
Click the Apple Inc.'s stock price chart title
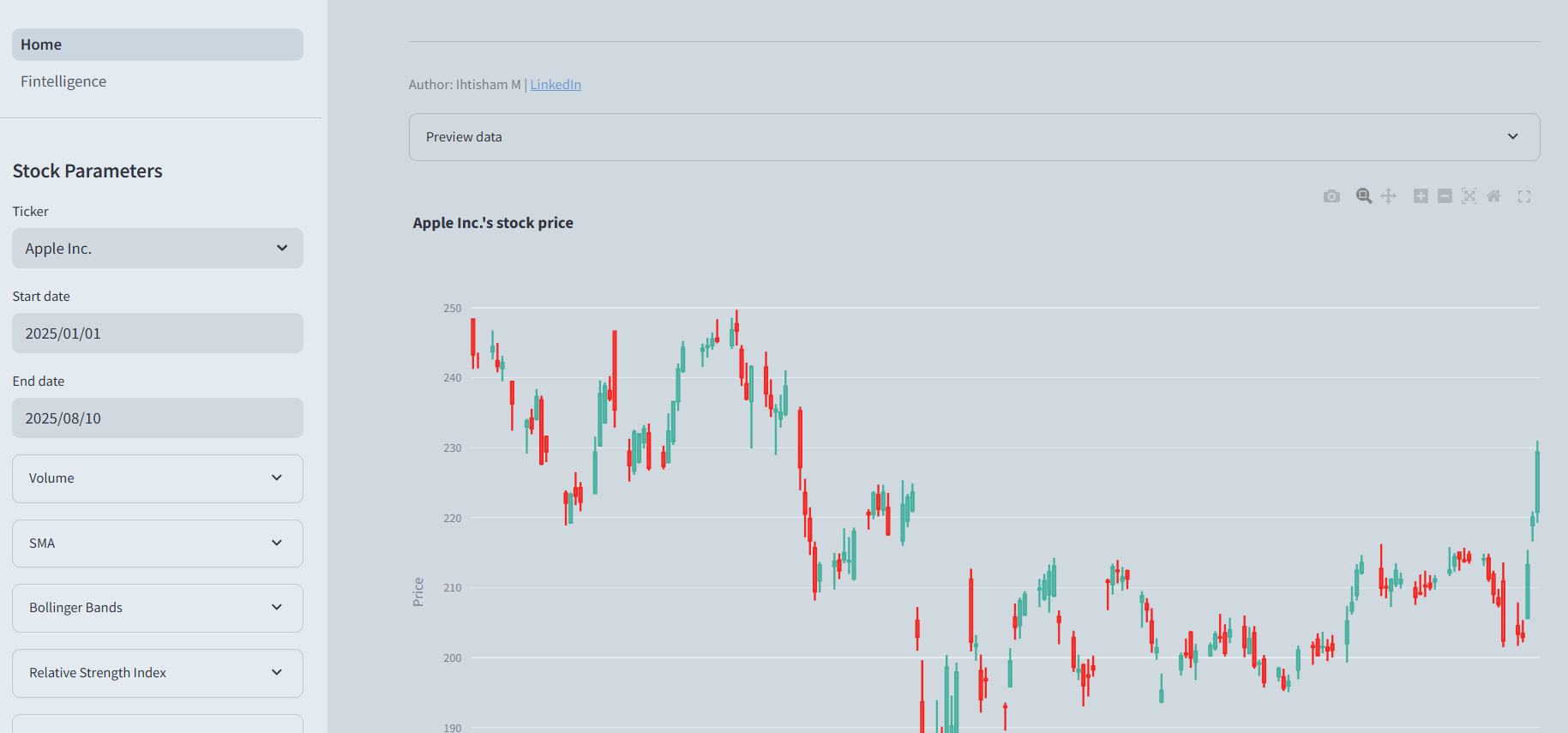point(493,223)
